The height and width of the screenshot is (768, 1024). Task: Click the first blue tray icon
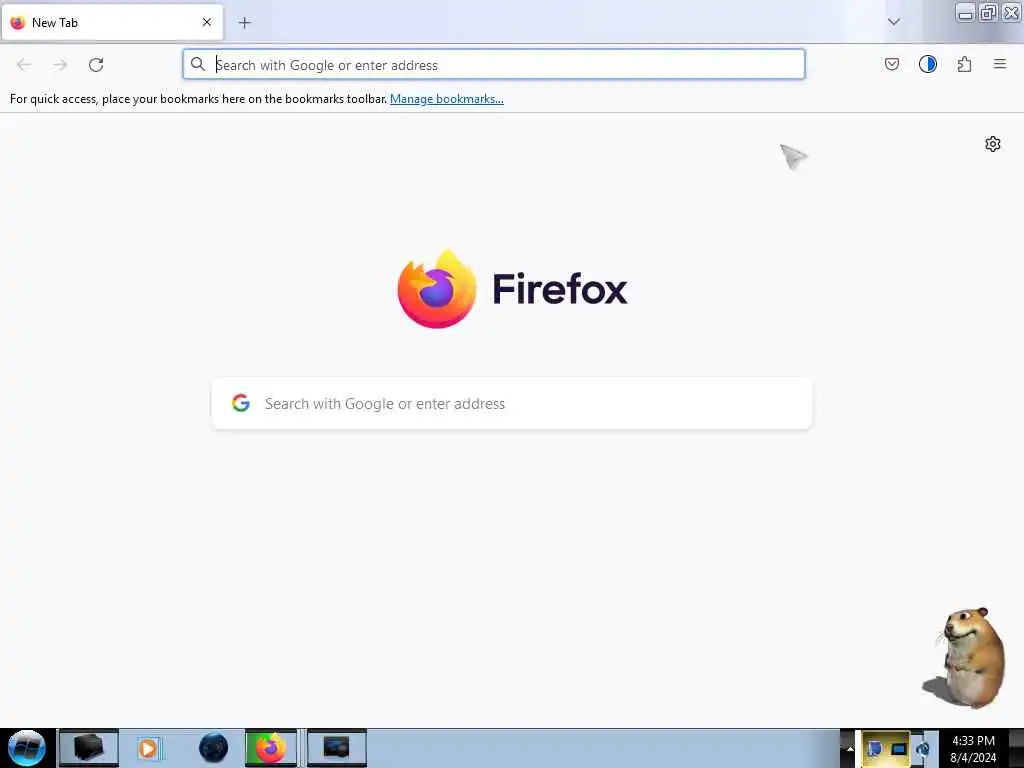point(874,748)
